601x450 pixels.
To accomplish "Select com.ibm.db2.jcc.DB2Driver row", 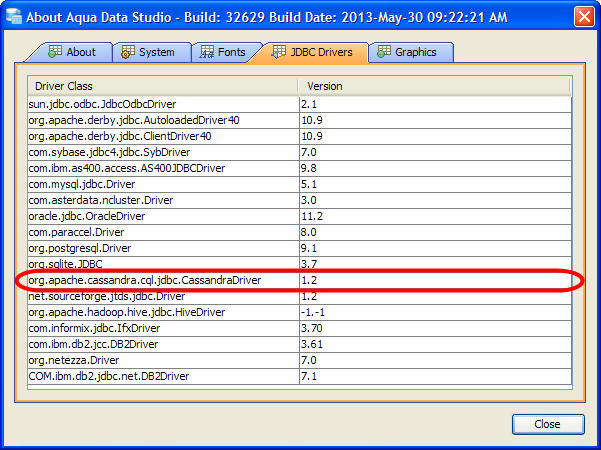I will (300, 344).
